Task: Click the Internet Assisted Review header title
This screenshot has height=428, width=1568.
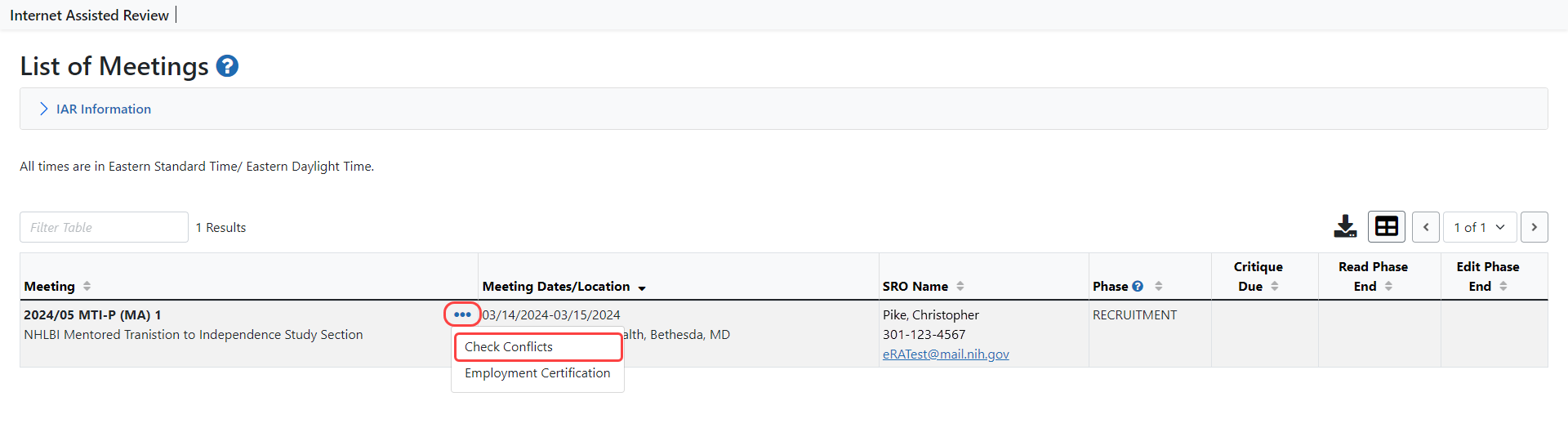Action: click(89, 15)
